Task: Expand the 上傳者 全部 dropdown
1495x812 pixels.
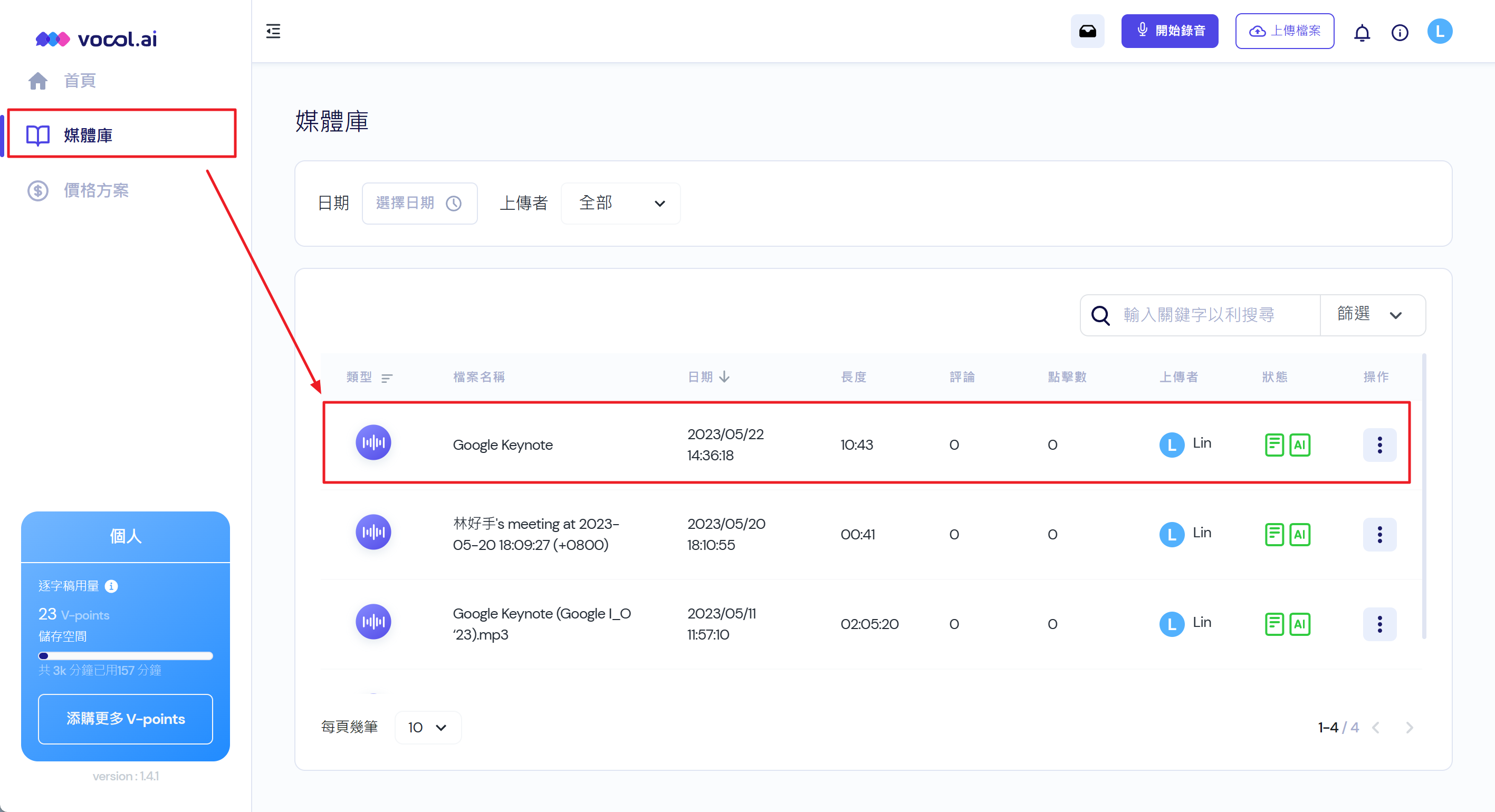Action: click(620, 204)
